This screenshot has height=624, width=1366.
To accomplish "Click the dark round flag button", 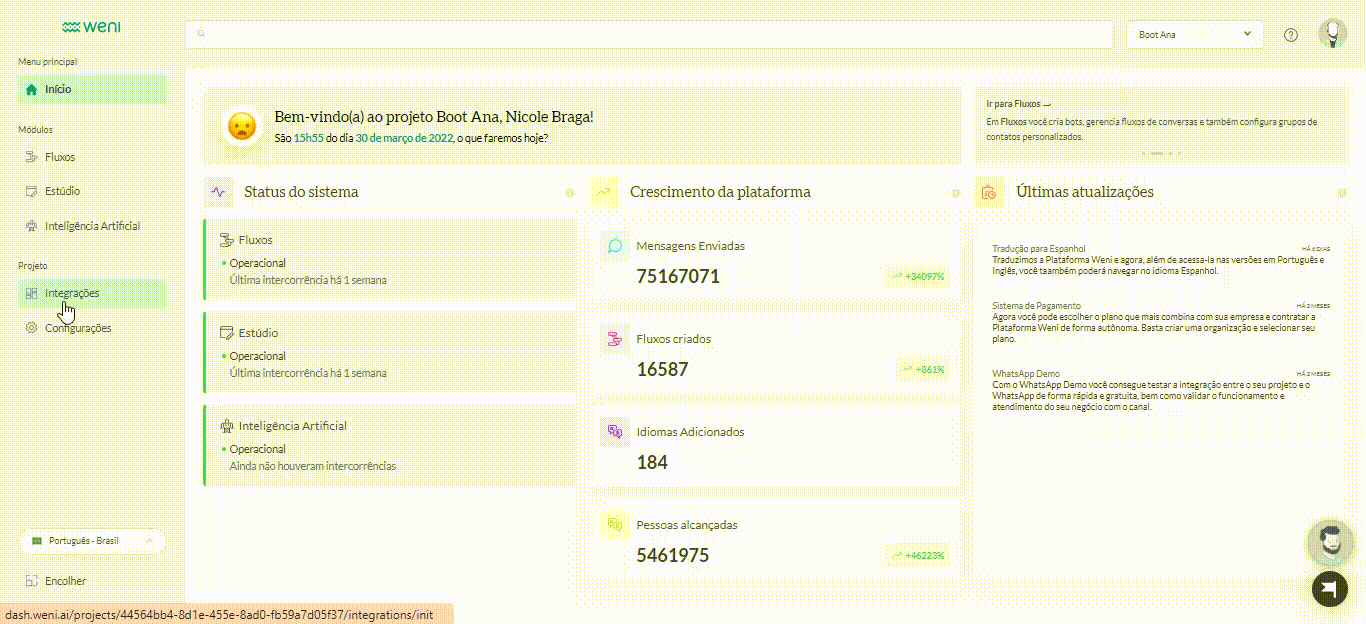I will coord(1330,589).
